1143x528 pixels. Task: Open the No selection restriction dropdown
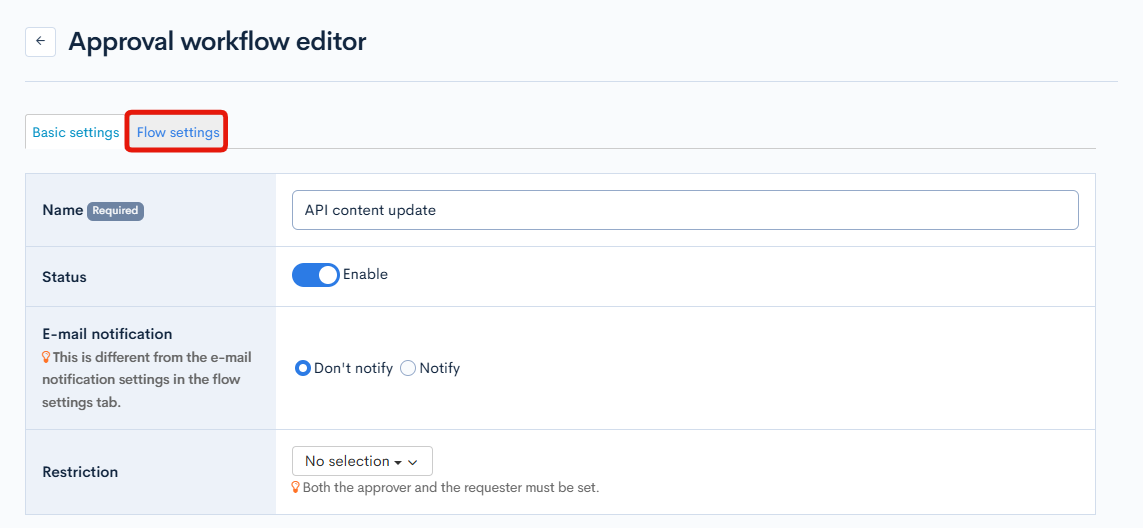point(361,461)
